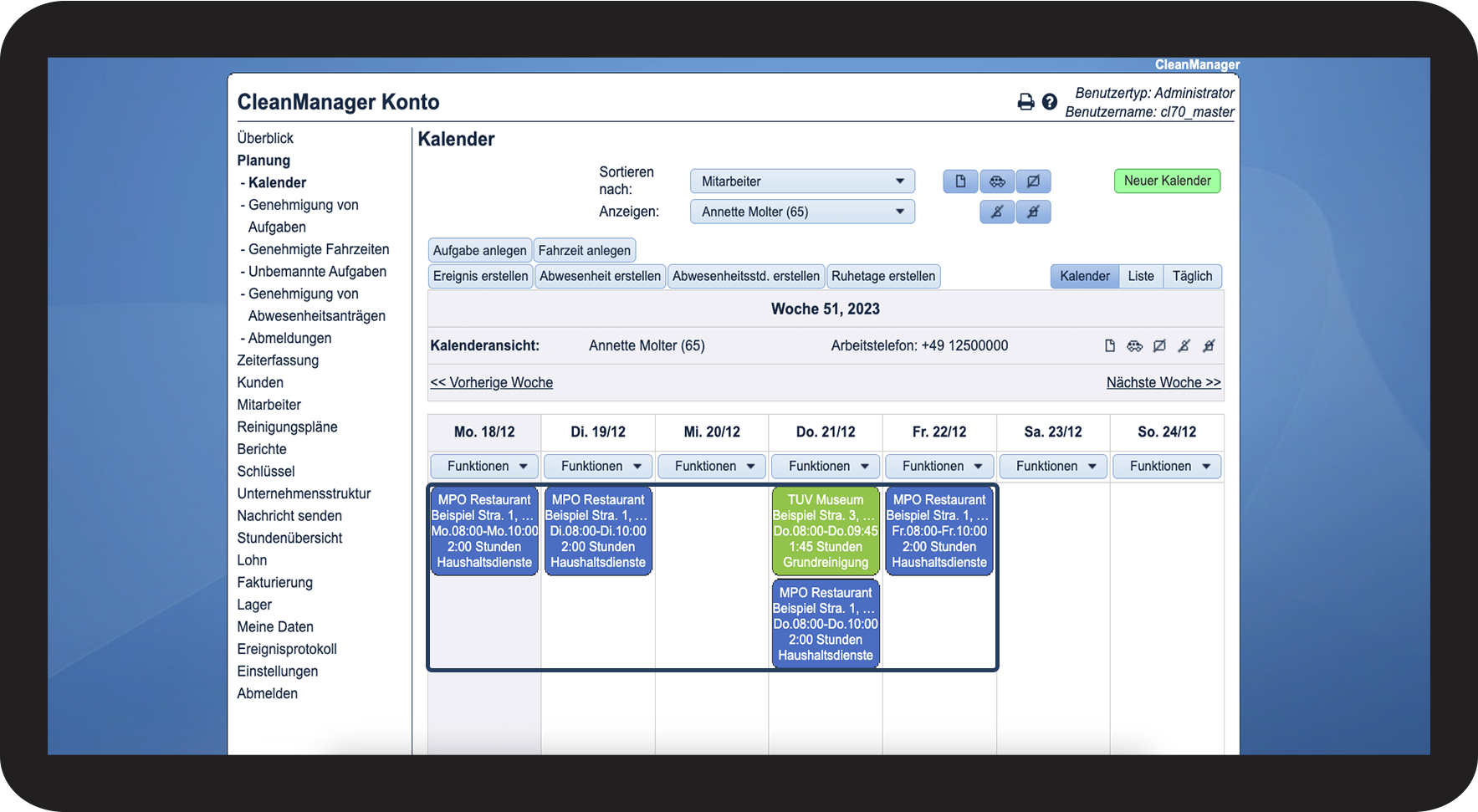
Task: Open the Anzeigen dropdown showing Annette Molter
Action: pyautogui.click(x=802, y=212)
